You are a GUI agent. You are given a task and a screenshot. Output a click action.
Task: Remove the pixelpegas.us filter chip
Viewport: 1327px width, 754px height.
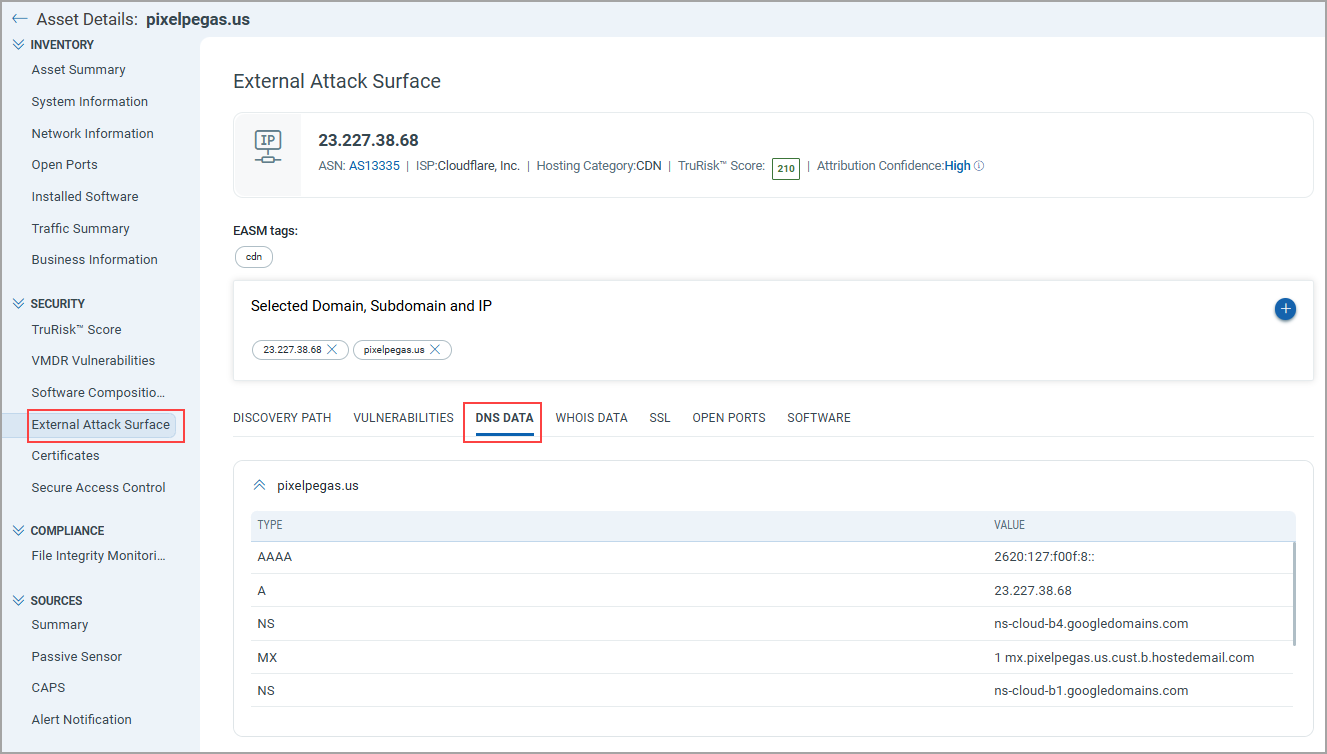pos(434,349)
